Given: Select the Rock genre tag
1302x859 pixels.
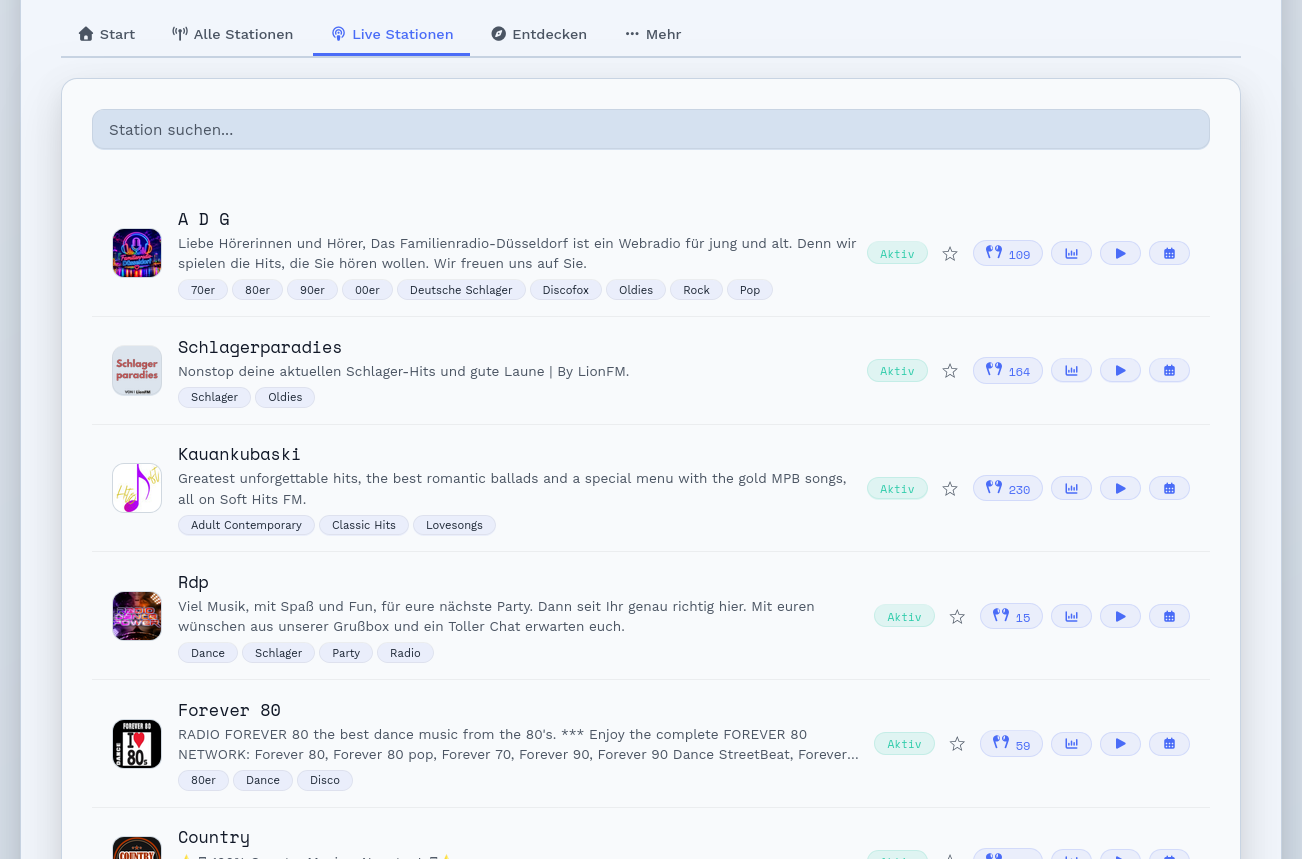Looking at the screenshot, I should [x=696, y=290].
